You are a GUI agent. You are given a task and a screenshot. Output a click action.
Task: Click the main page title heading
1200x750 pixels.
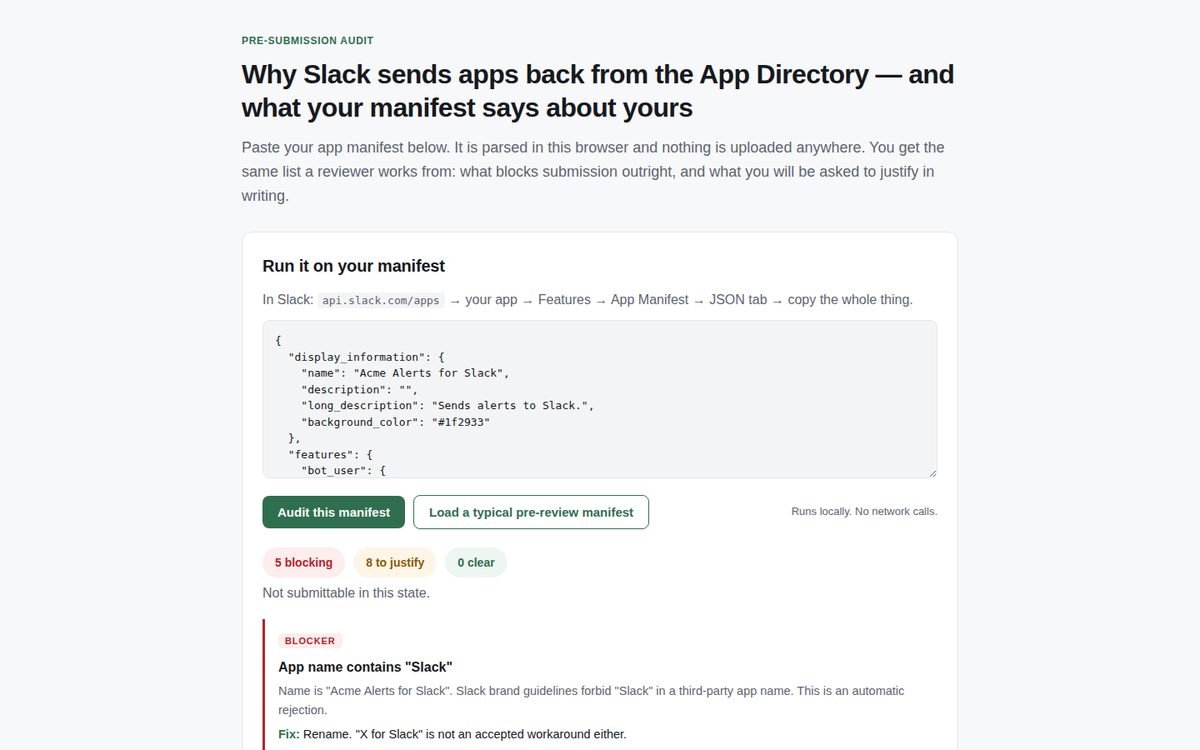point(598,91)
